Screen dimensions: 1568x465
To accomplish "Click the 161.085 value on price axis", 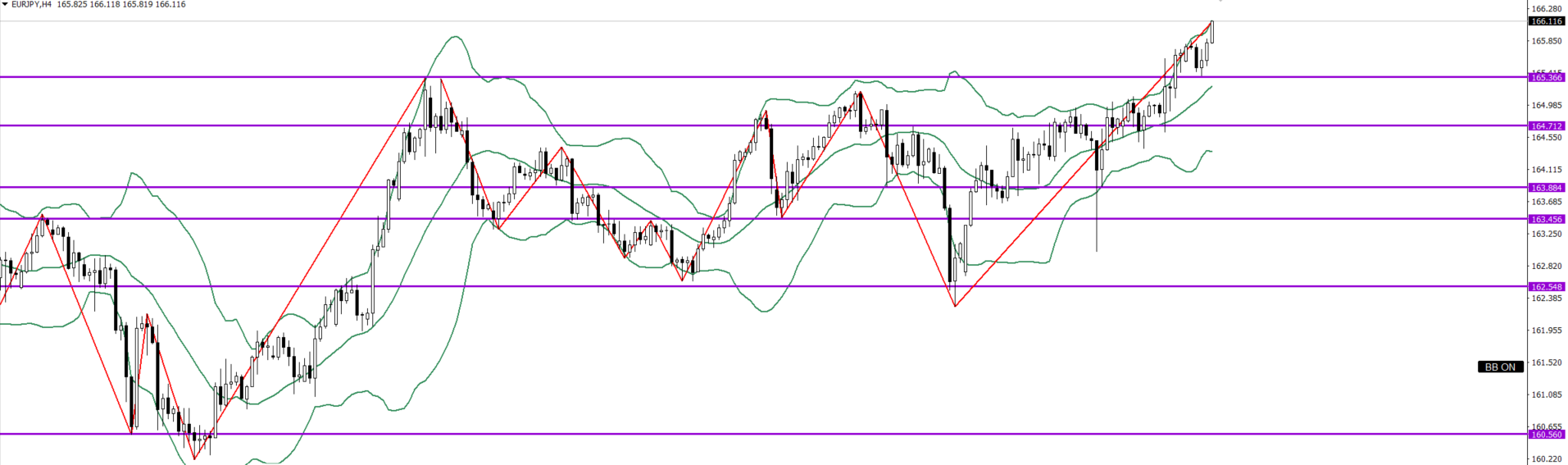I will pyautogui.click(x=1547, y=394).
